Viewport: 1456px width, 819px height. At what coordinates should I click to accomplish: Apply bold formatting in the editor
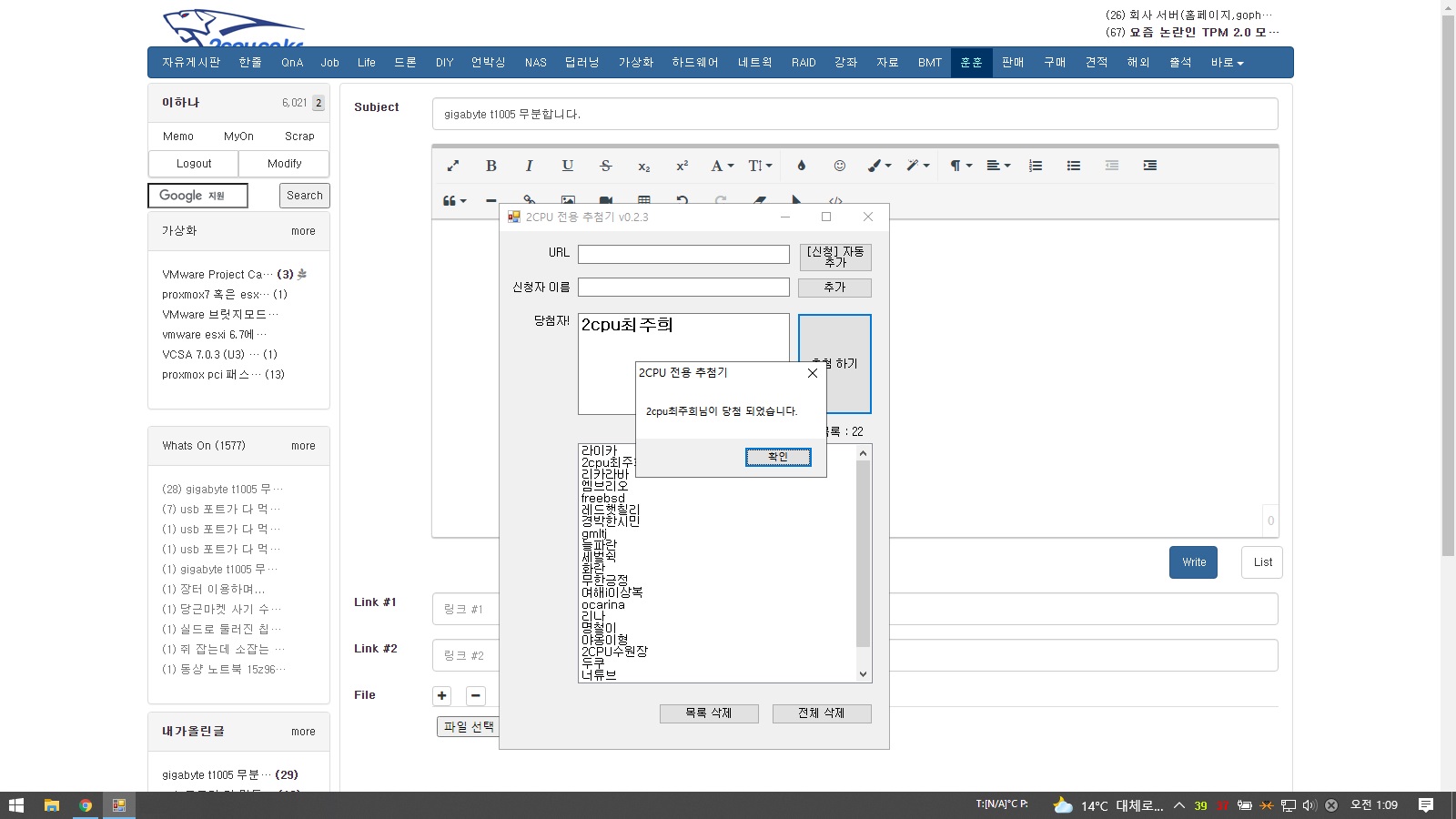pyautogui.click(x=491, y=166)
